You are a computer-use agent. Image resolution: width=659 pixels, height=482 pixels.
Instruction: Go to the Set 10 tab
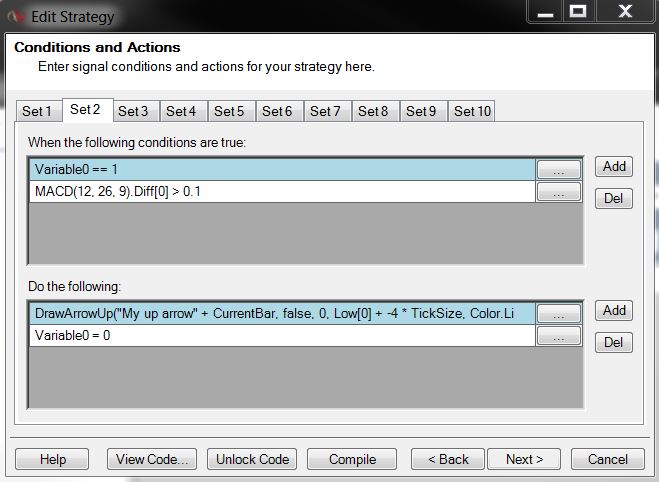[472, 111]
